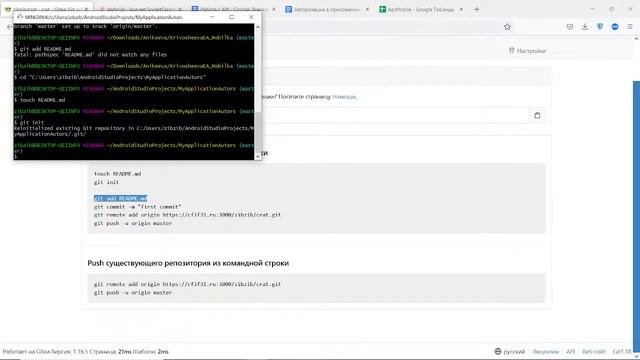
Task: Click 'git push -u origin master' in first code block
Action: point(133,223)
